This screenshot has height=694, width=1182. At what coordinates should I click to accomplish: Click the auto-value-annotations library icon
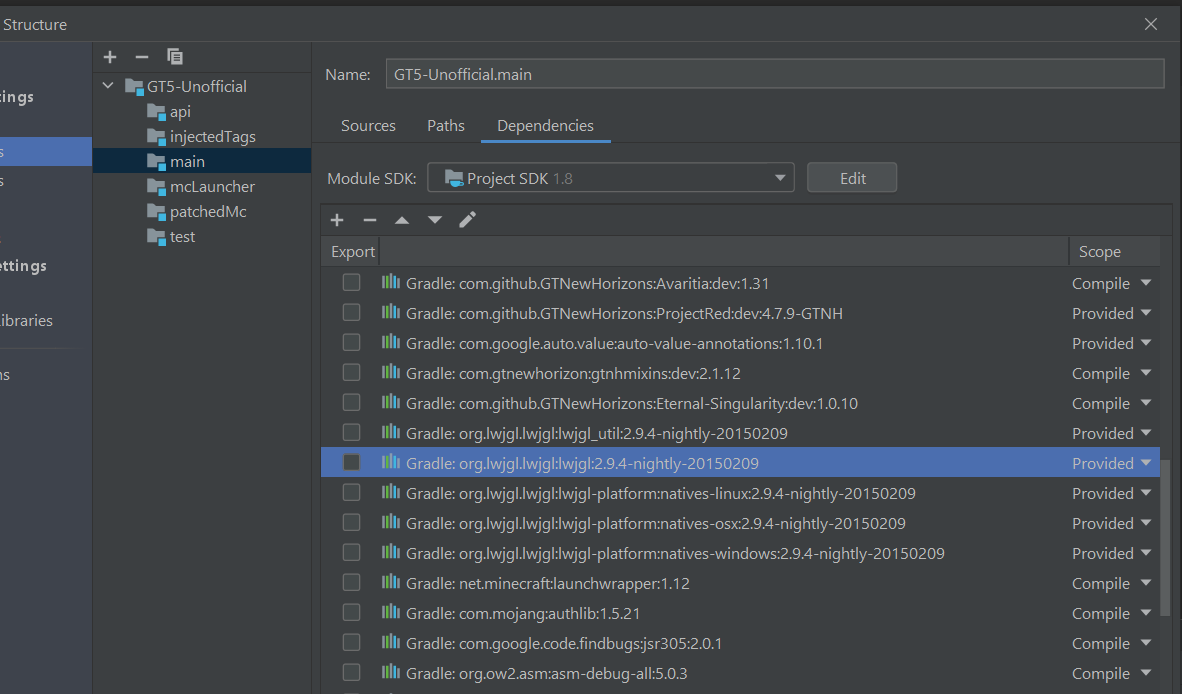pos(390,343)
